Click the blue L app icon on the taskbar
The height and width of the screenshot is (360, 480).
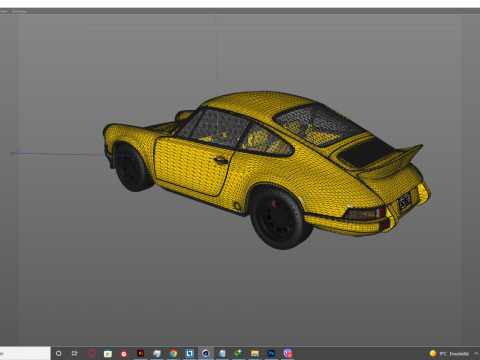(x=189, y=353)
